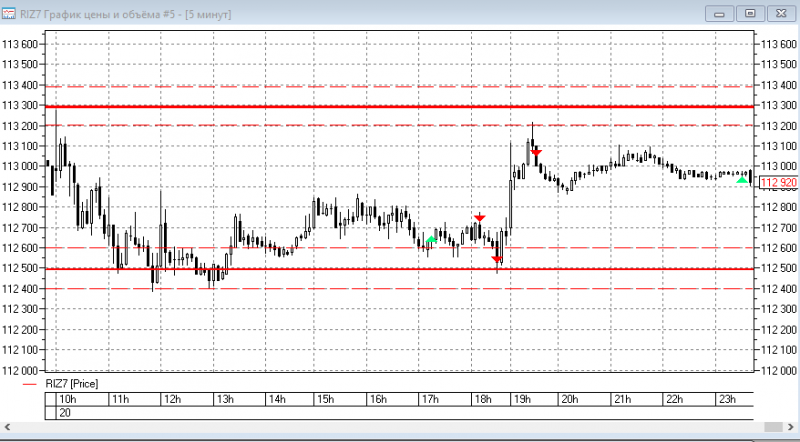Click the green marker near 23h
800x442 pixels.
(x=742, y=180)
